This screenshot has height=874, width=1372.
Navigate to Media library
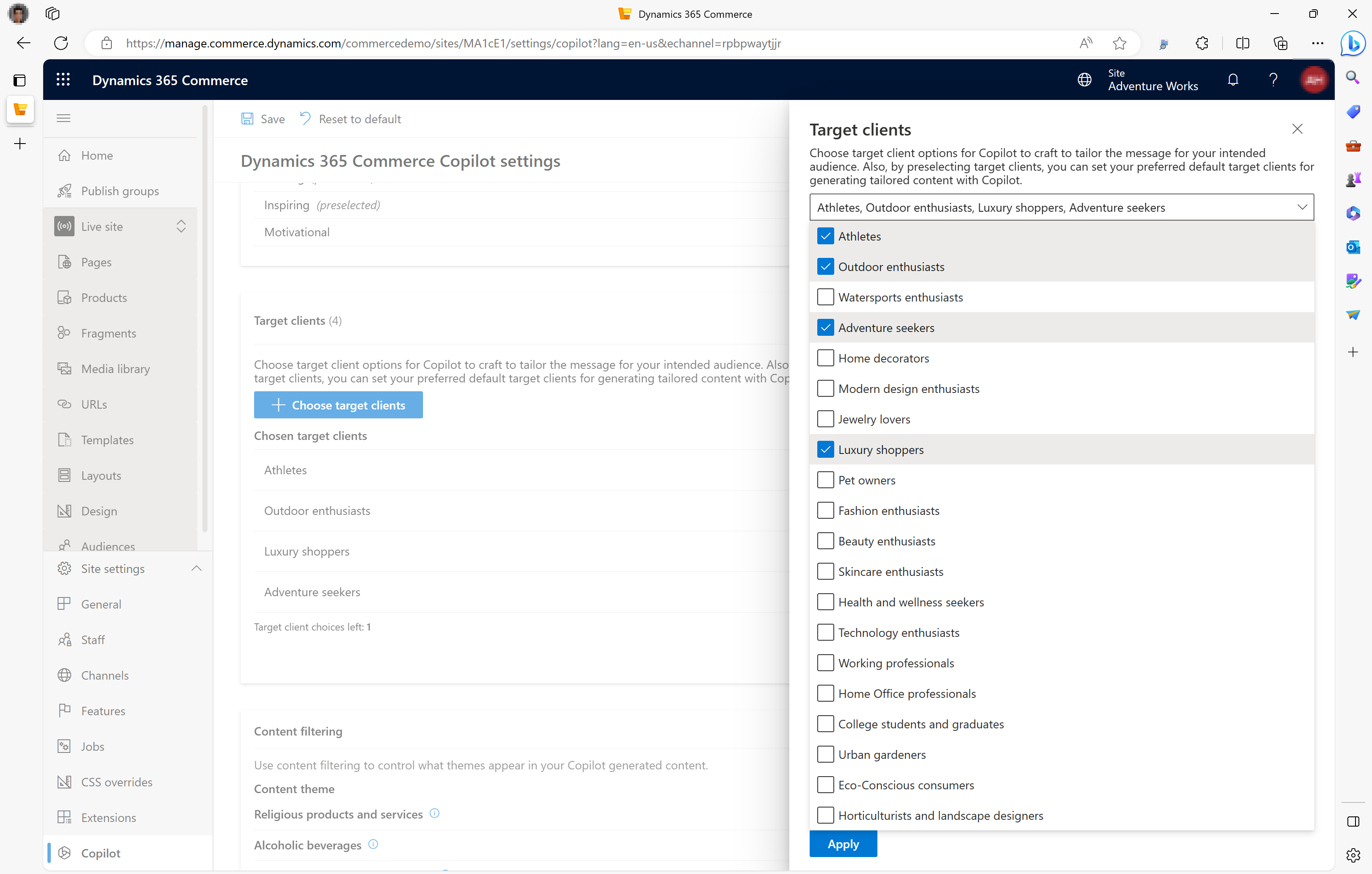(114, 368)
